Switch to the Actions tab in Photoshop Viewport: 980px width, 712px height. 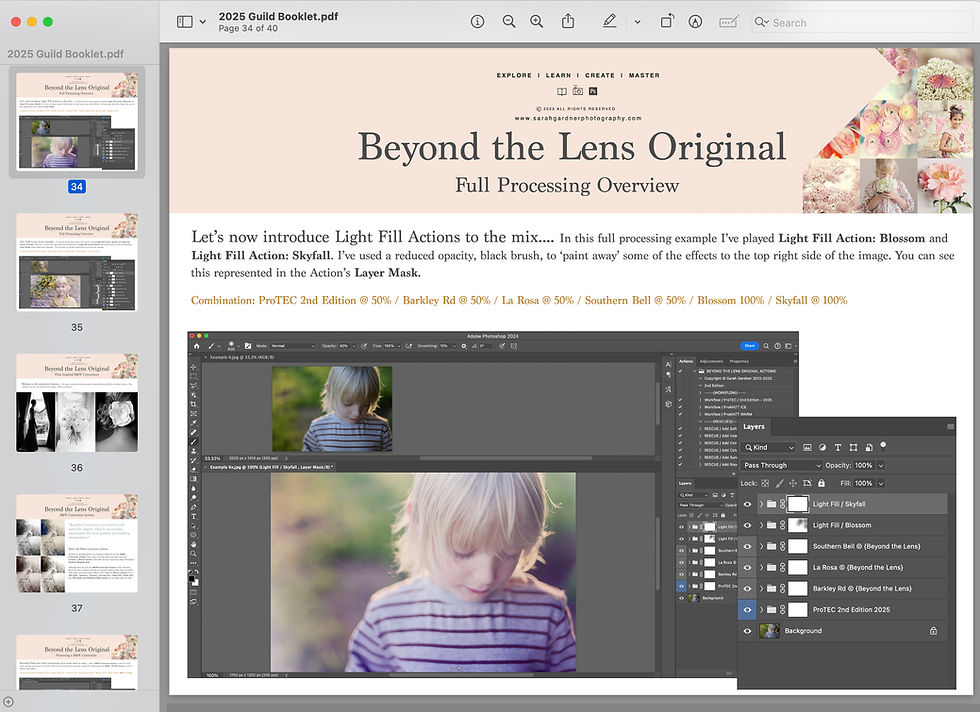click(686, 361)
